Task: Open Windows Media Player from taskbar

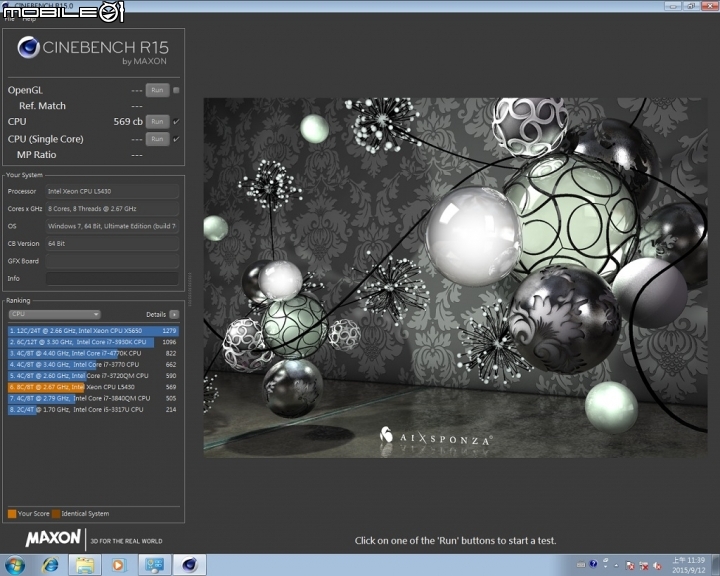Action: [x=118, y=565]
